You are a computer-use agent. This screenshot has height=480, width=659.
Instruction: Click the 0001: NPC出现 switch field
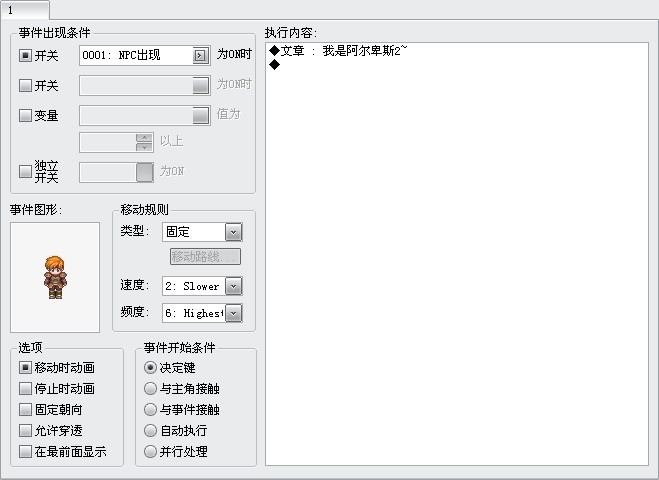tap(145, 55)
